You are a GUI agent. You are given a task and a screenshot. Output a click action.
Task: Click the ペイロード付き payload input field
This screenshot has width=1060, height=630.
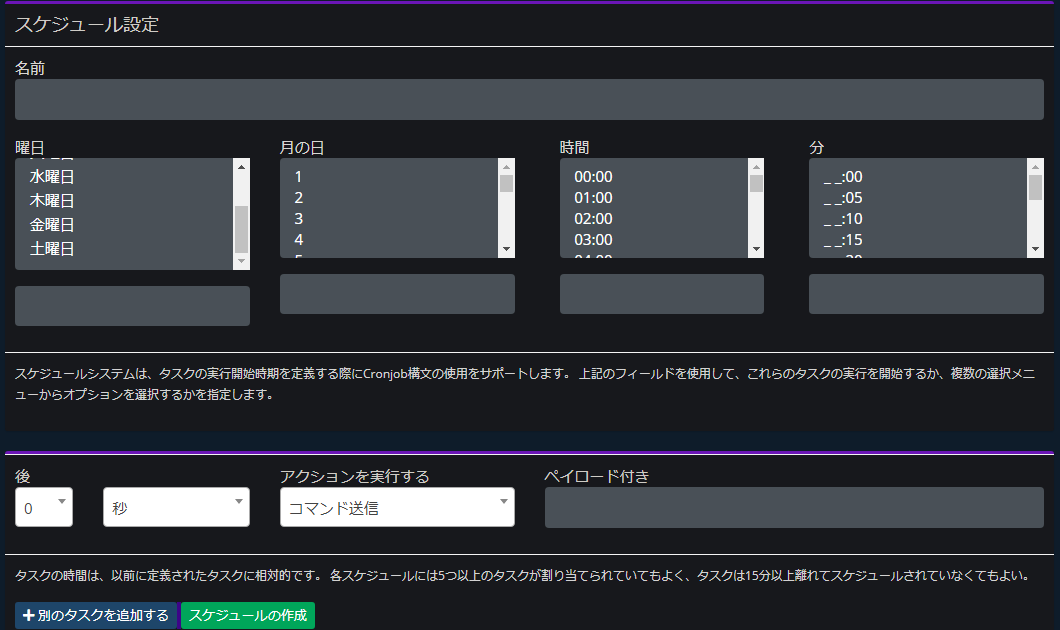(794, 508)
